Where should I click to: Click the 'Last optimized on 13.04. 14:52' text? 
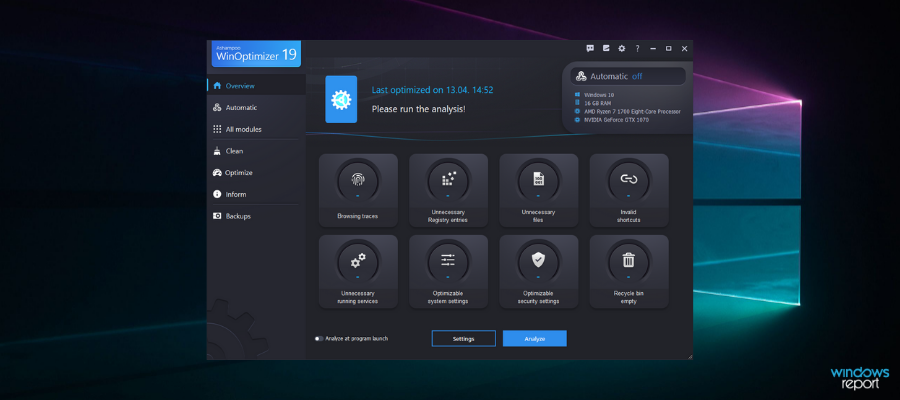(432, 90)
